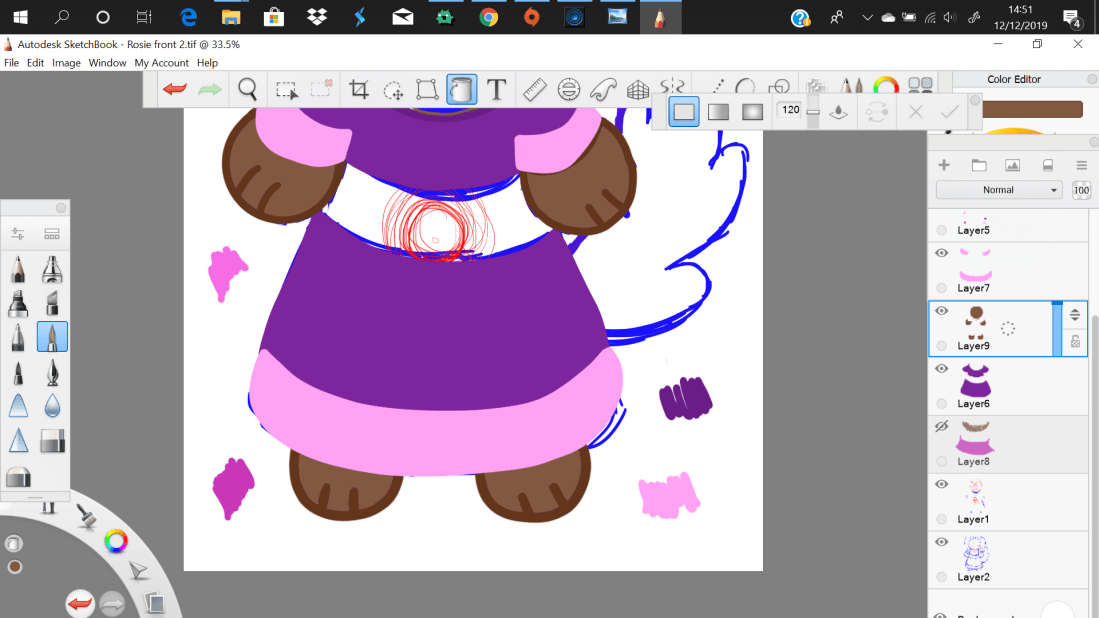The height and width of the screenshot is (618, 1099).
Task: Open the color wheel in top toolbar
Action: (x=885, y=88)
